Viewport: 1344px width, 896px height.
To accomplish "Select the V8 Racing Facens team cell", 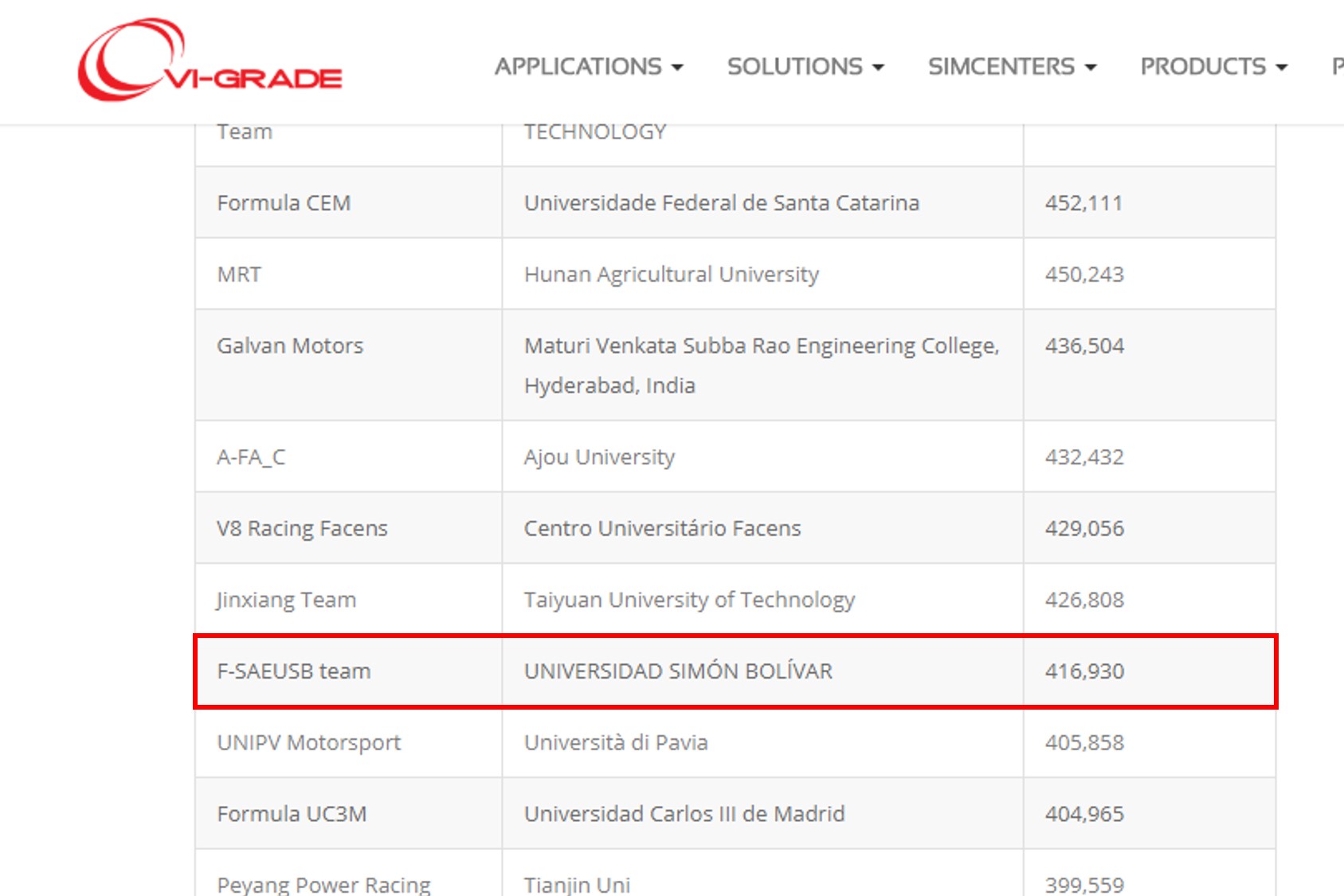I will tap(349, 528).
